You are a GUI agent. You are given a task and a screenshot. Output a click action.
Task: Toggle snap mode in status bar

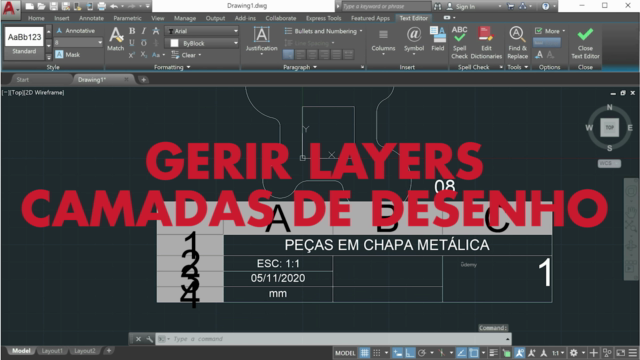point(377,353)
